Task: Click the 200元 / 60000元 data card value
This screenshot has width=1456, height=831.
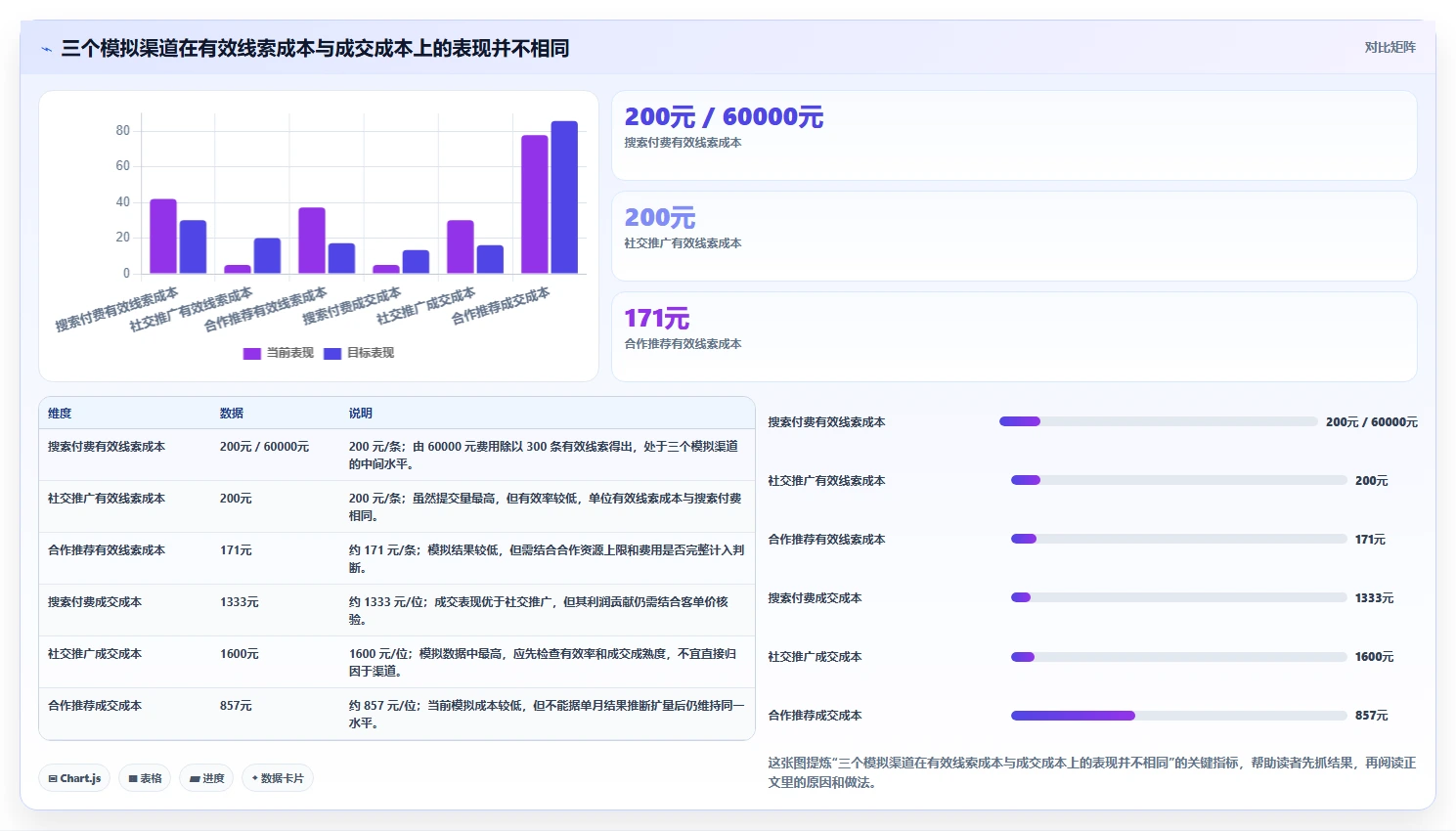Action: point(724,117)
